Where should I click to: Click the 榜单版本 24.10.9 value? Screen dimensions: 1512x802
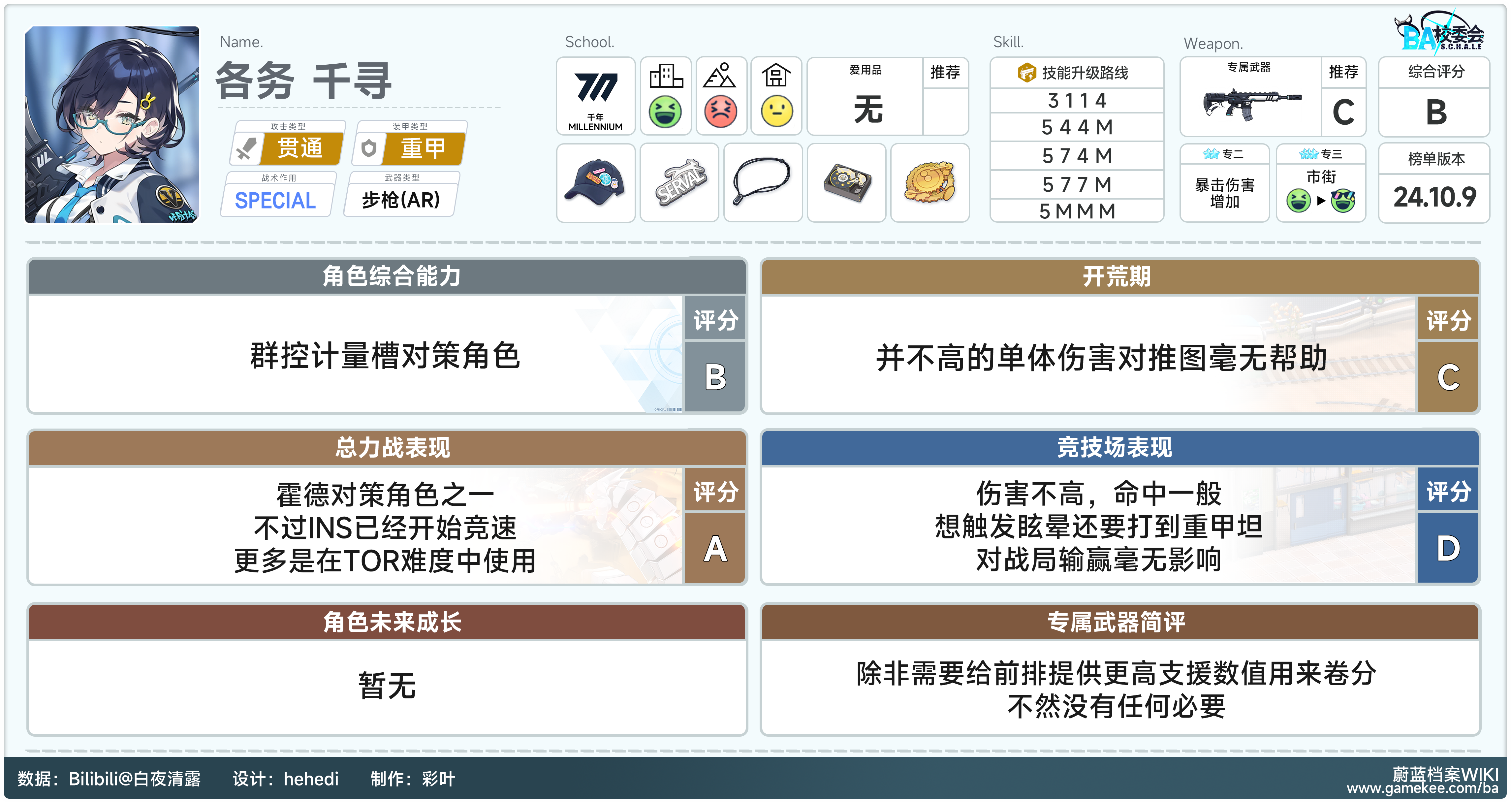(1434, 197)
